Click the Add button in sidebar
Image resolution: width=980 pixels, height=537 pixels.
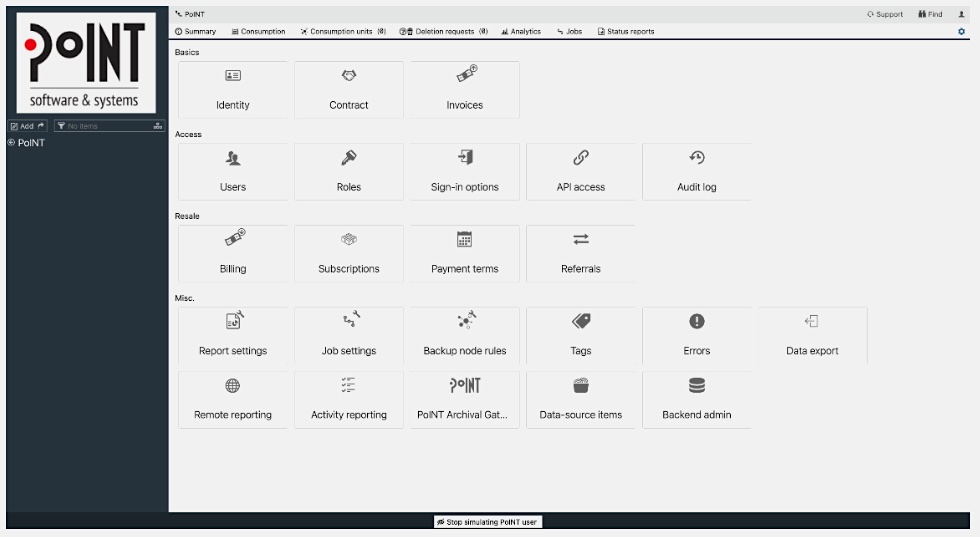(x=28, y=126)
